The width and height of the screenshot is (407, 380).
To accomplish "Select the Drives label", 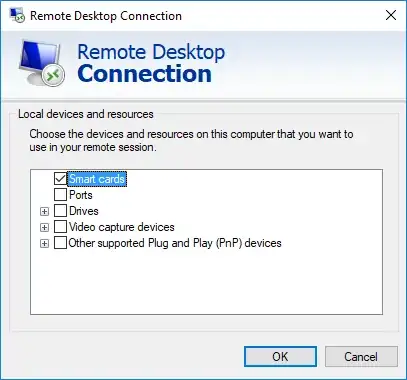I will (84, 211).
